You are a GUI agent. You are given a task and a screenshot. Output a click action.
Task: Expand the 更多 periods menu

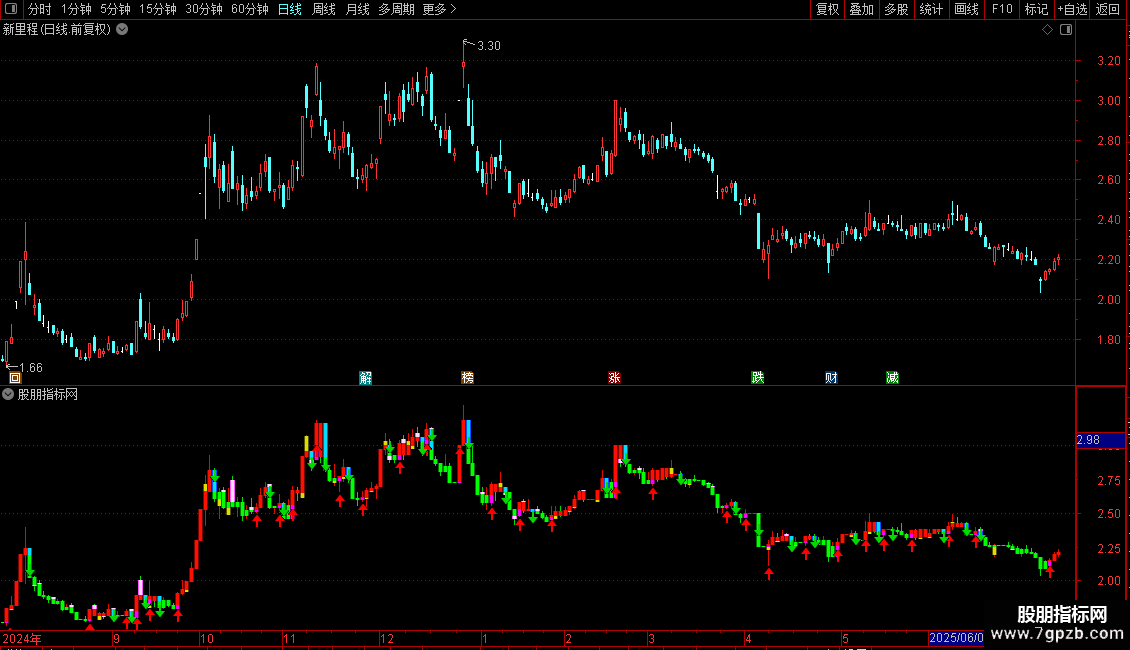pos(440,9)
